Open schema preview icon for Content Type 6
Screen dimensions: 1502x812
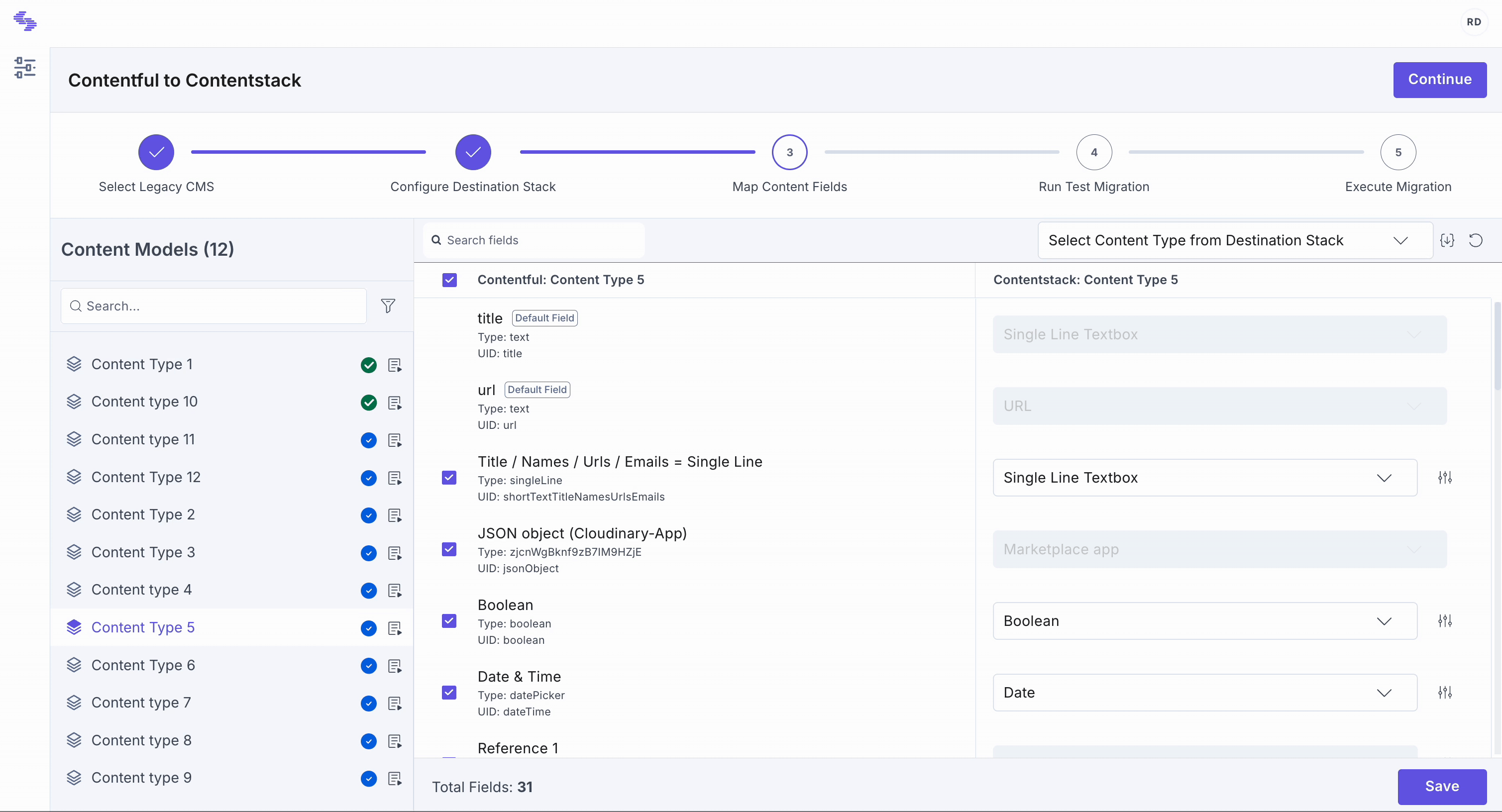(x=395, y=666)
